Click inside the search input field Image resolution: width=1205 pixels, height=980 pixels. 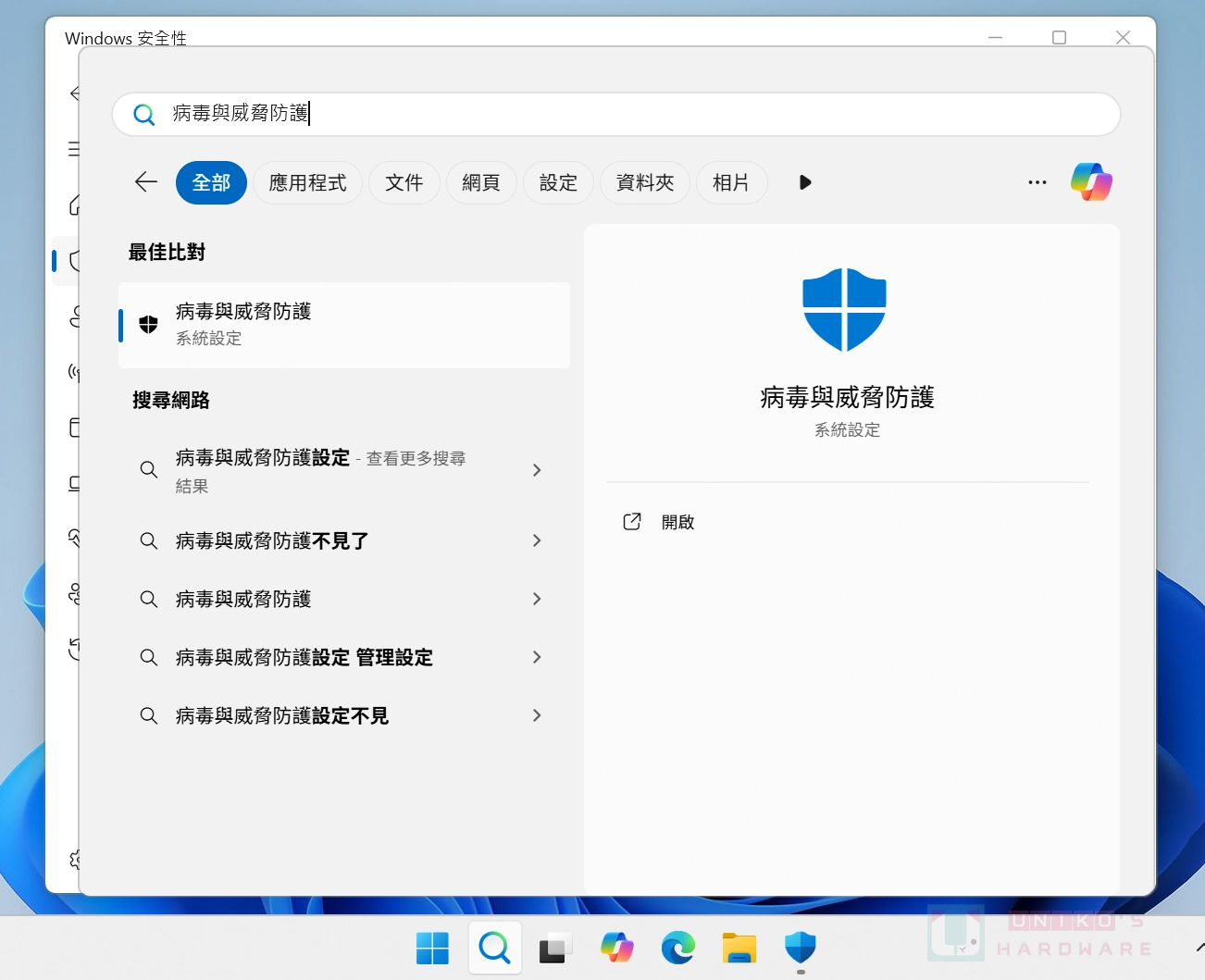[555, 114]
